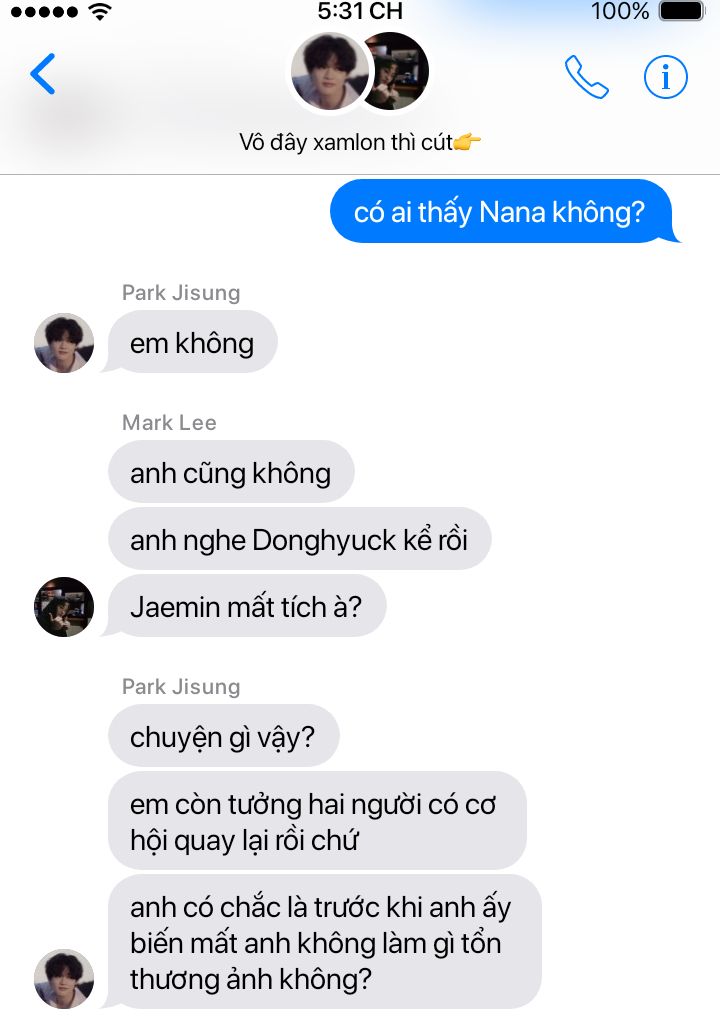Tap the Wi-Fi icon in status bar
The image size is (720, 1026).
[99, 11]
